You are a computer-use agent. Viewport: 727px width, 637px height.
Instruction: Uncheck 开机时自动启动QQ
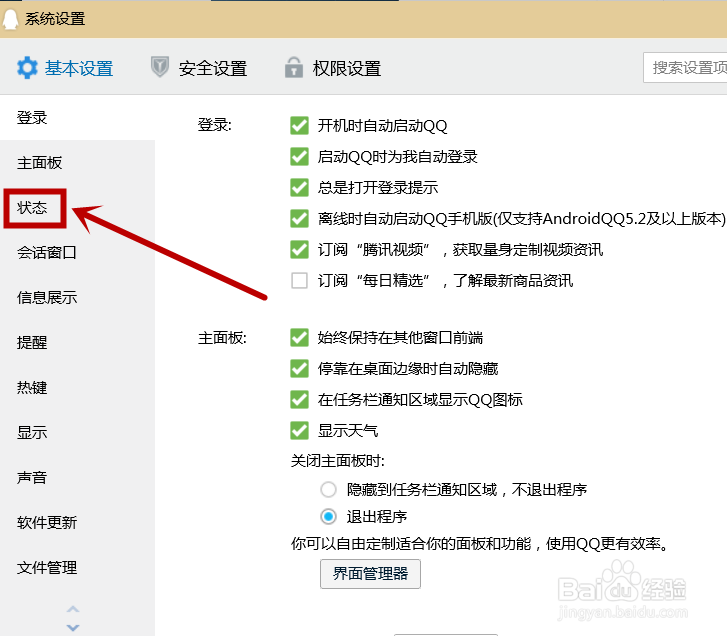pyautogui.click(x=299, y=126)
